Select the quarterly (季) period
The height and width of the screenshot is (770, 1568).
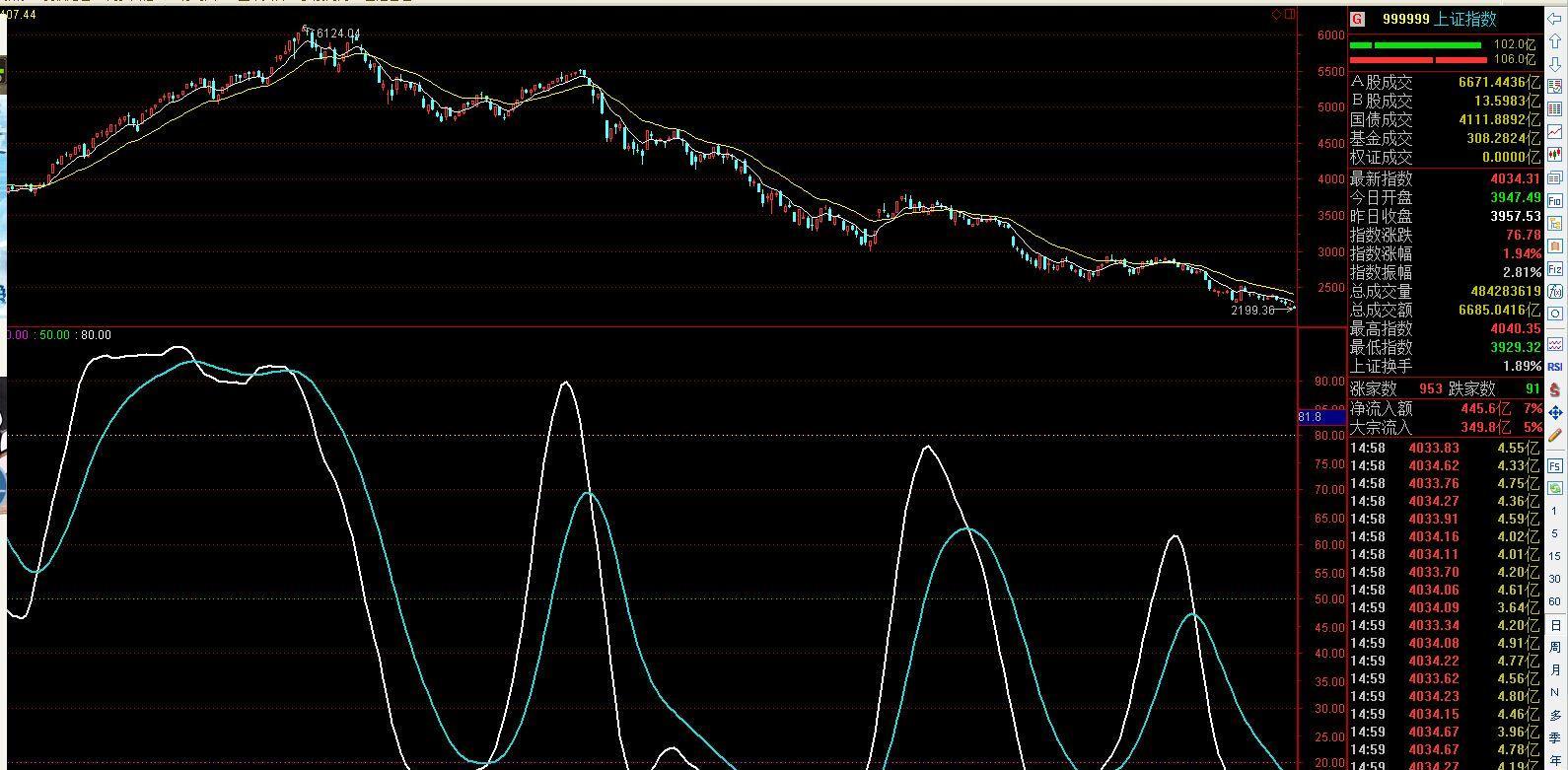point(1555,738)
